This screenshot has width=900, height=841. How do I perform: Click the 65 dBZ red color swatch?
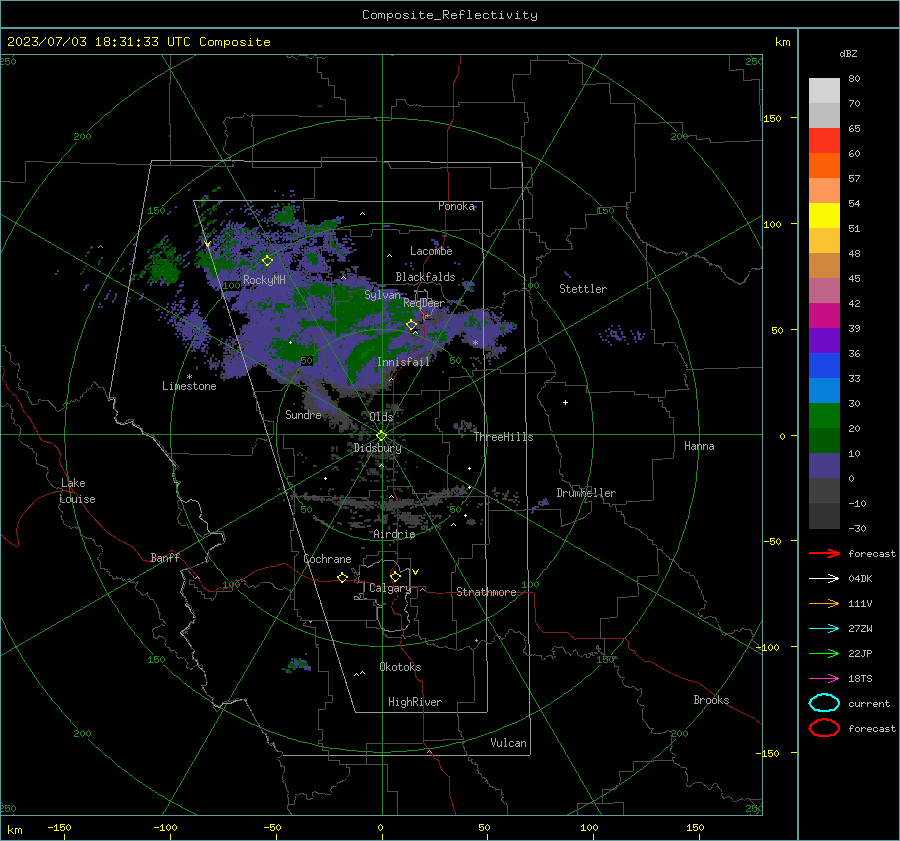(824, 140)
